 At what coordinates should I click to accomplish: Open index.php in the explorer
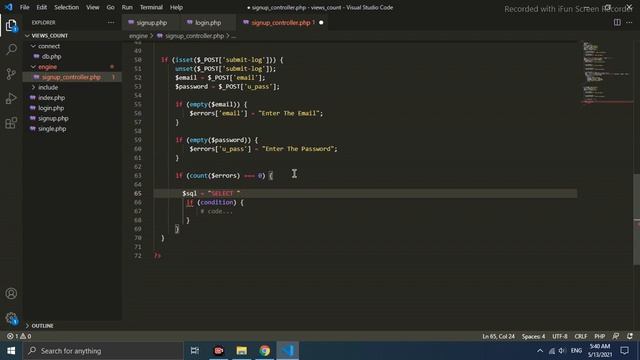coord(51,98)
